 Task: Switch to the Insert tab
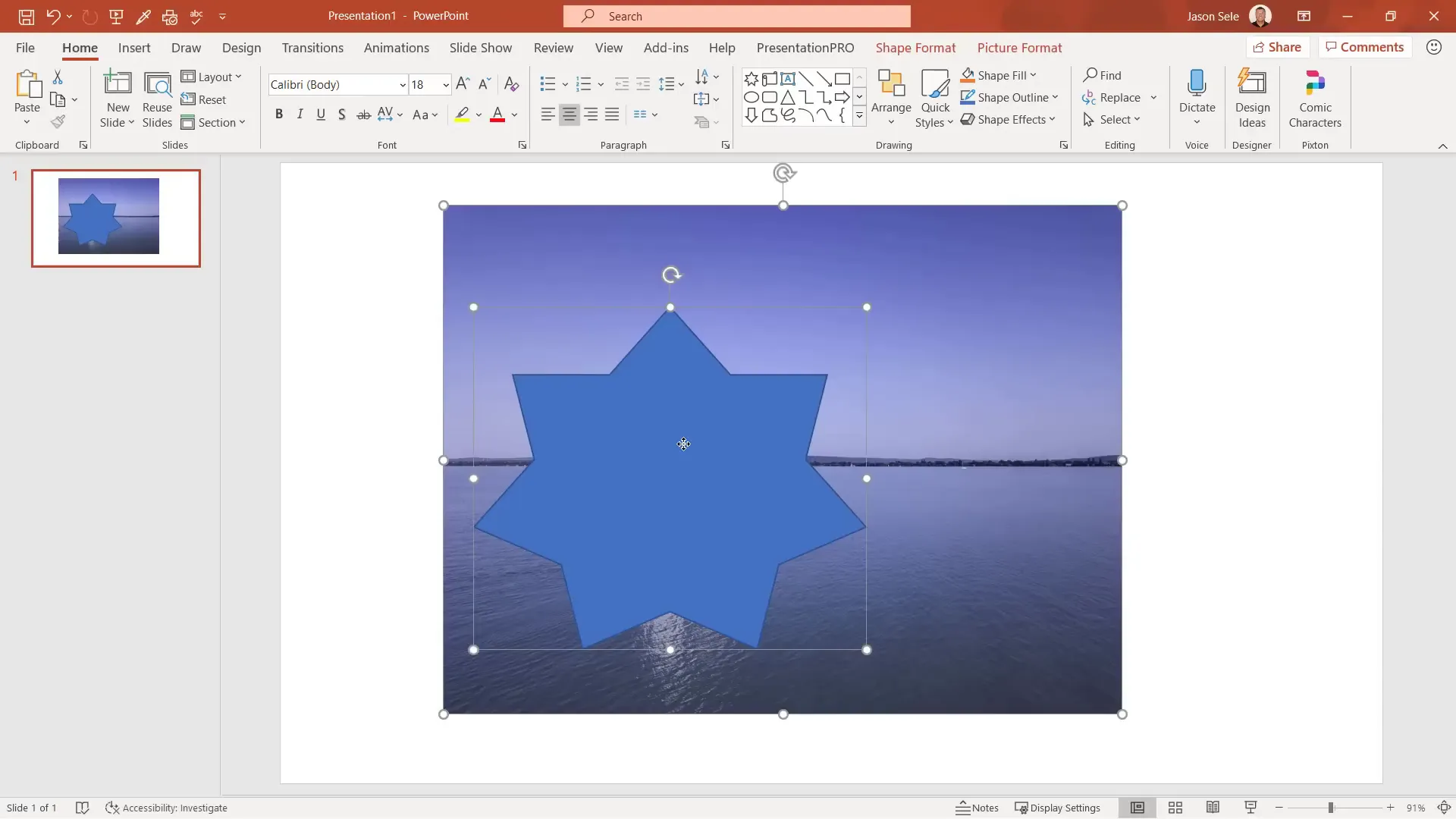(x=134, y=48)
